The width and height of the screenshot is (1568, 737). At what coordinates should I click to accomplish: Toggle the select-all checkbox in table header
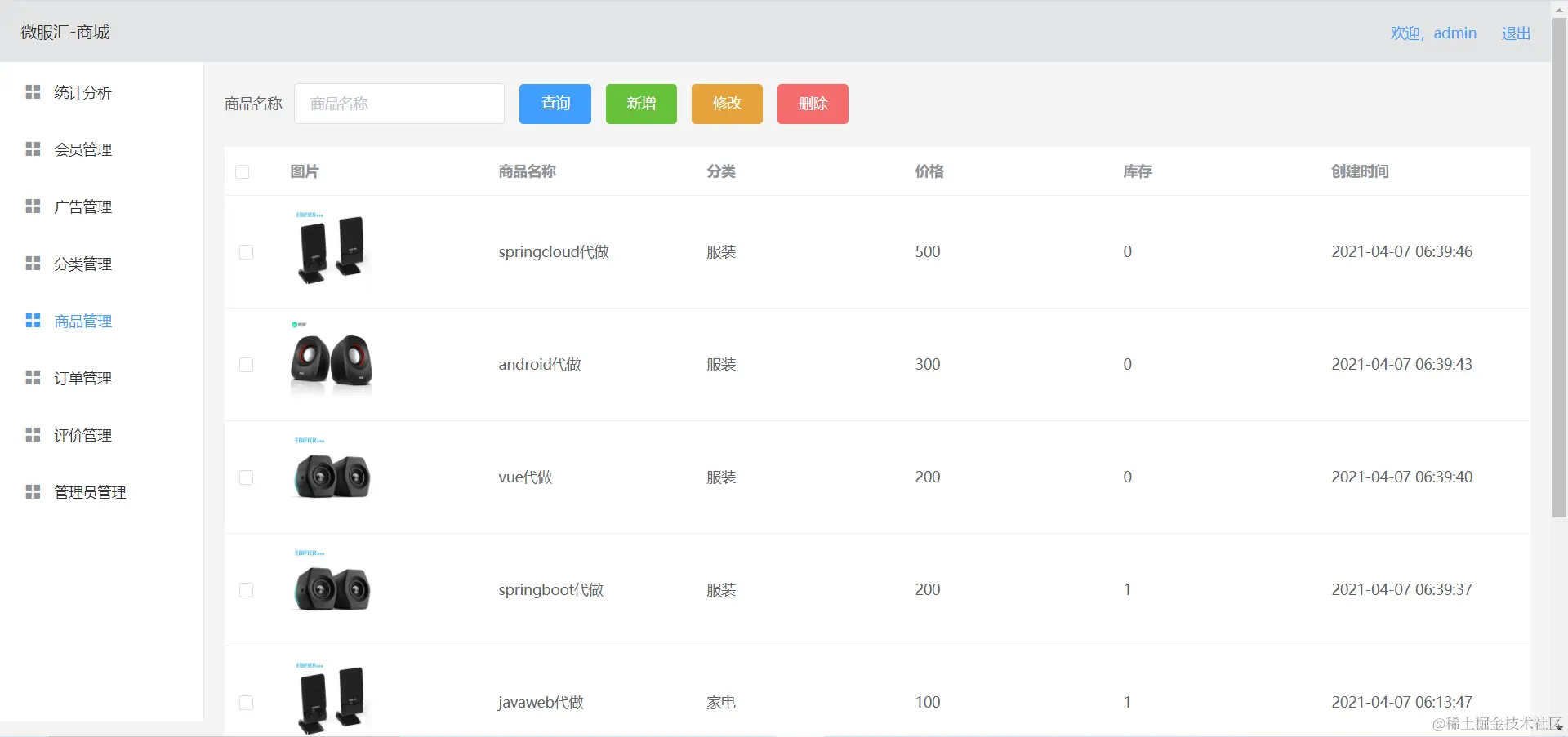242,171
